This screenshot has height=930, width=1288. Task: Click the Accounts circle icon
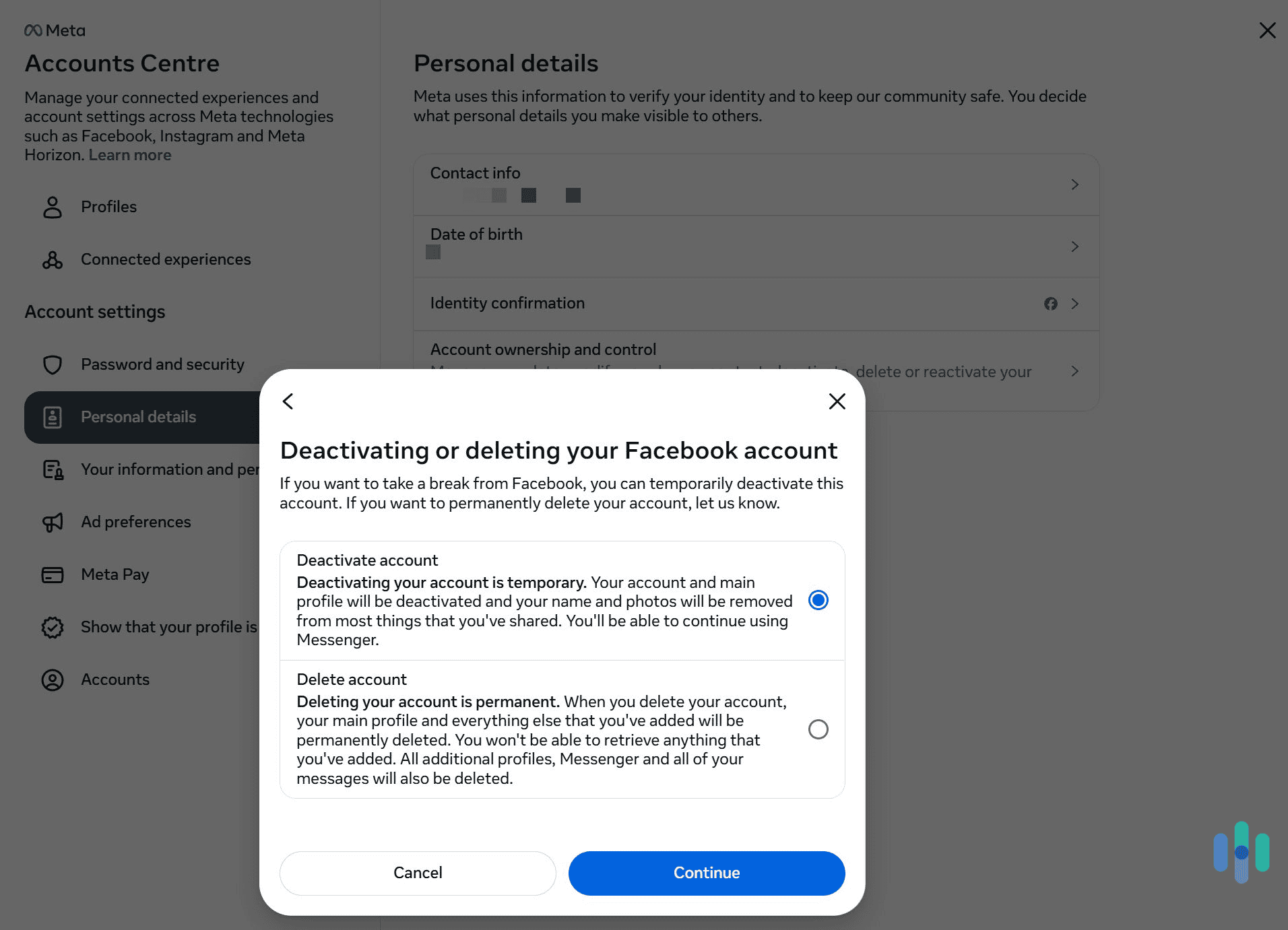53,679
